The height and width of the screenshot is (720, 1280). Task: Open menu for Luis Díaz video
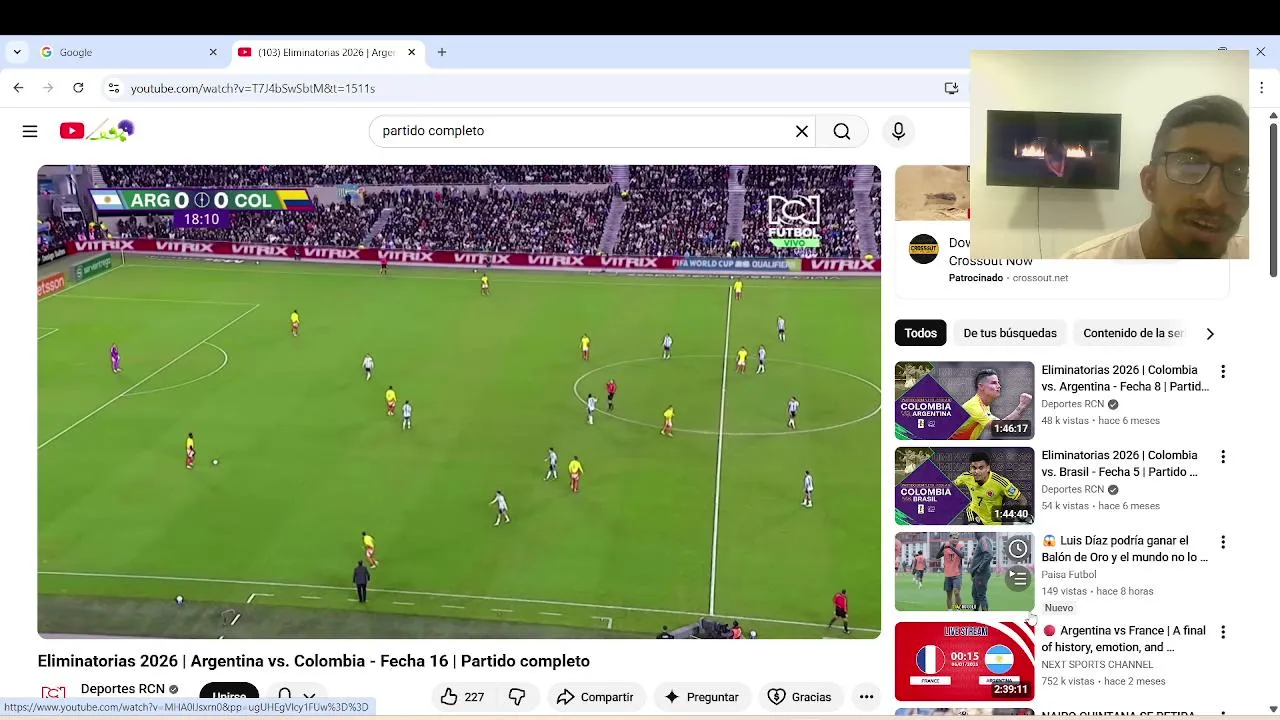(x=1222, y=542)
